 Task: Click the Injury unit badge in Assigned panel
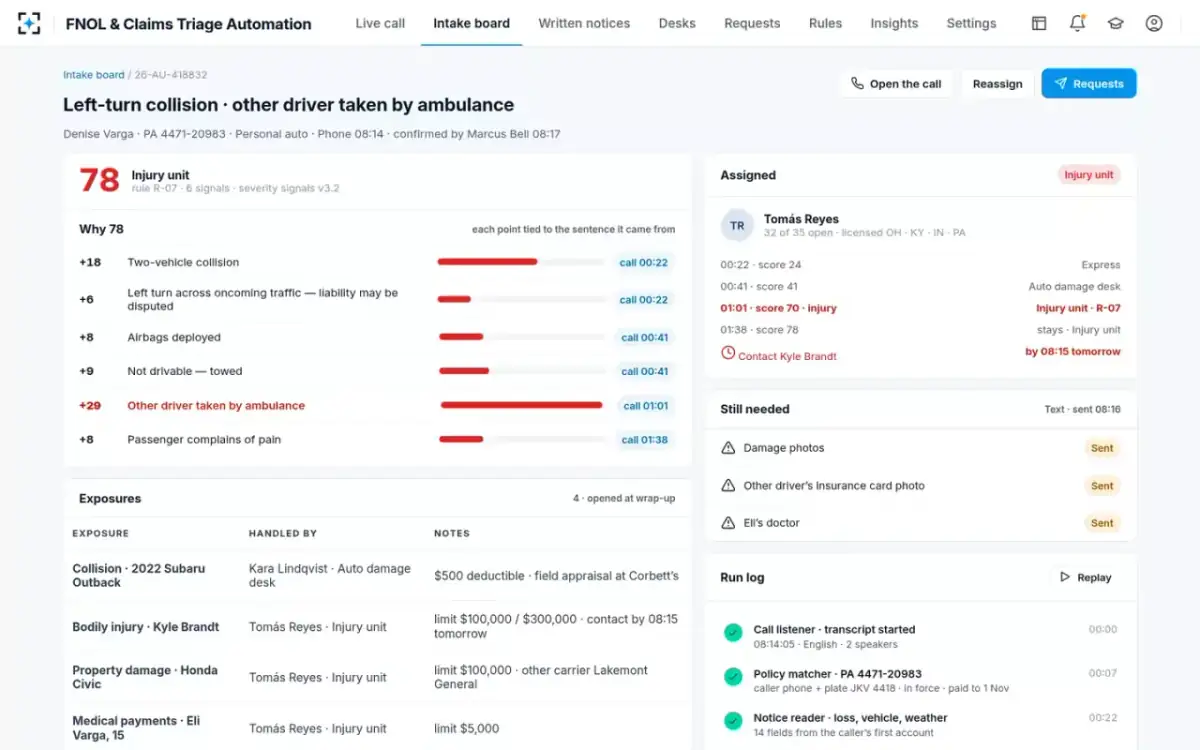coord(1089,175)
